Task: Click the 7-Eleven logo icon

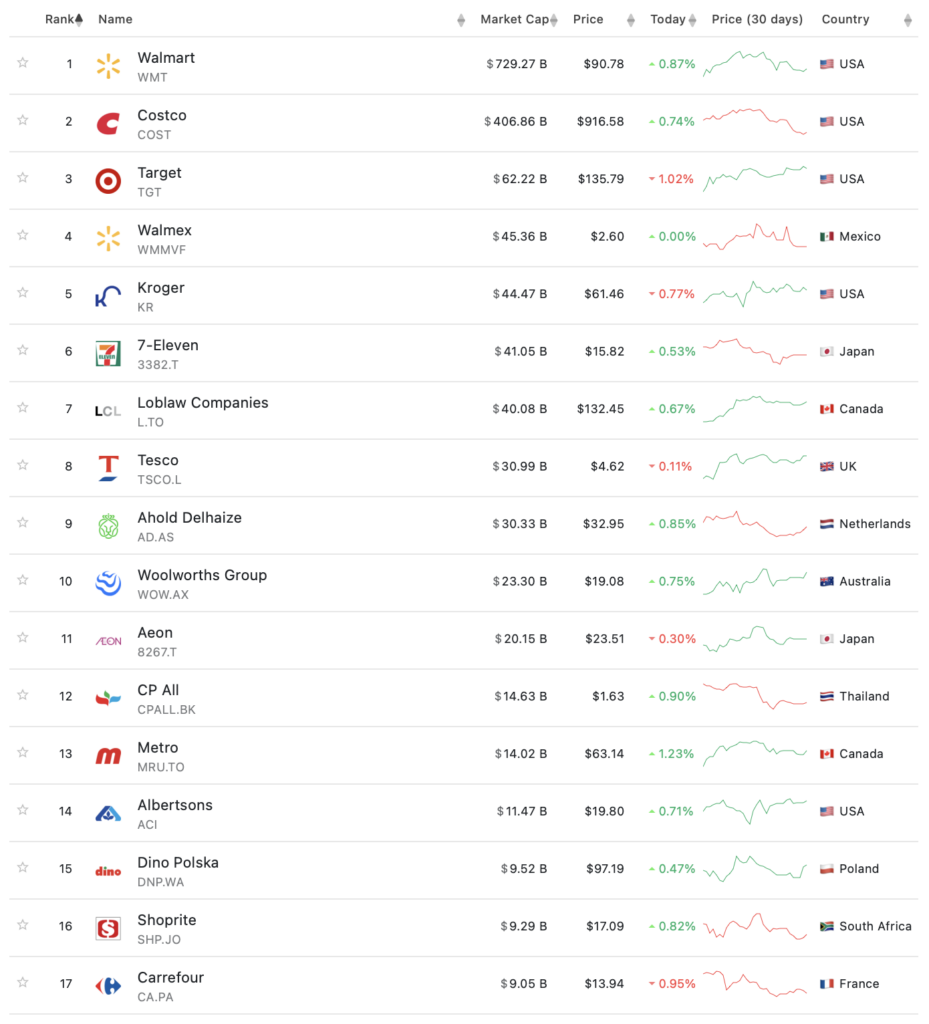Action: click(108, 353)
